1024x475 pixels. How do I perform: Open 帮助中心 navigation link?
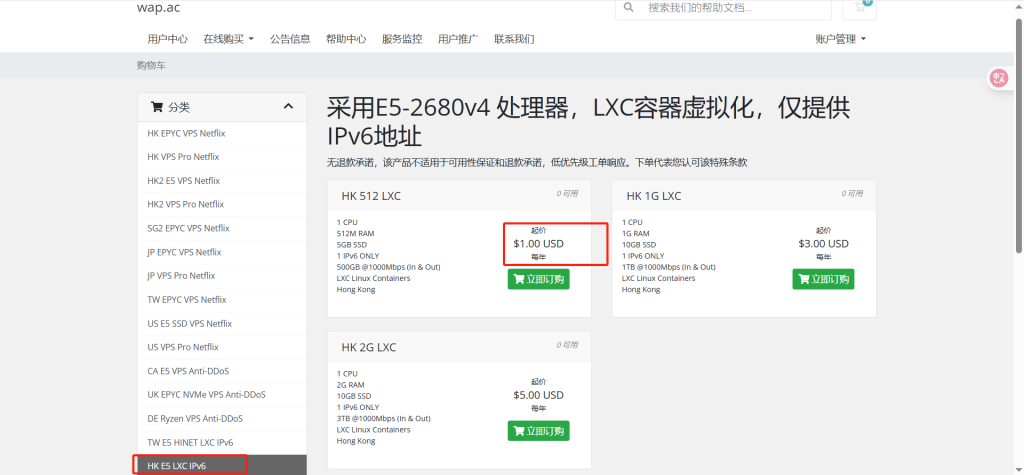346,39
